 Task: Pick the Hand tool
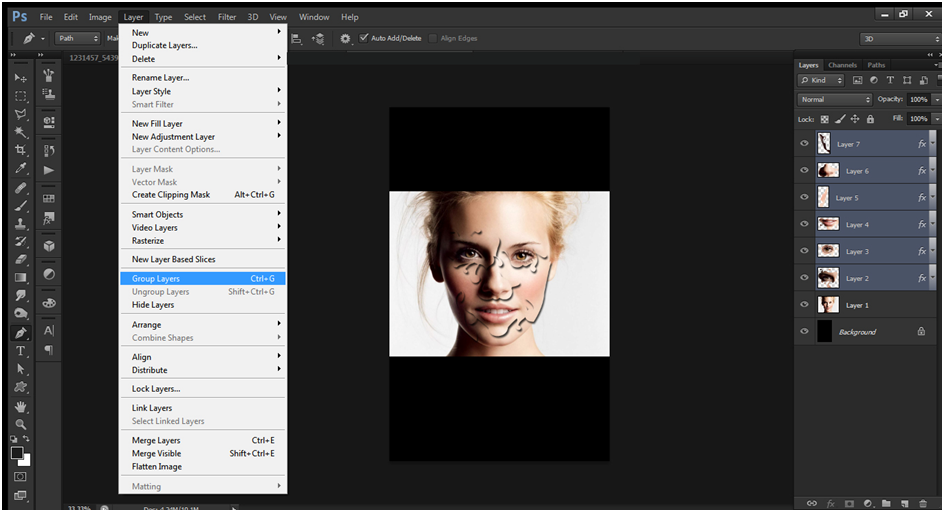pyautogui.click(x=20, y=407)
